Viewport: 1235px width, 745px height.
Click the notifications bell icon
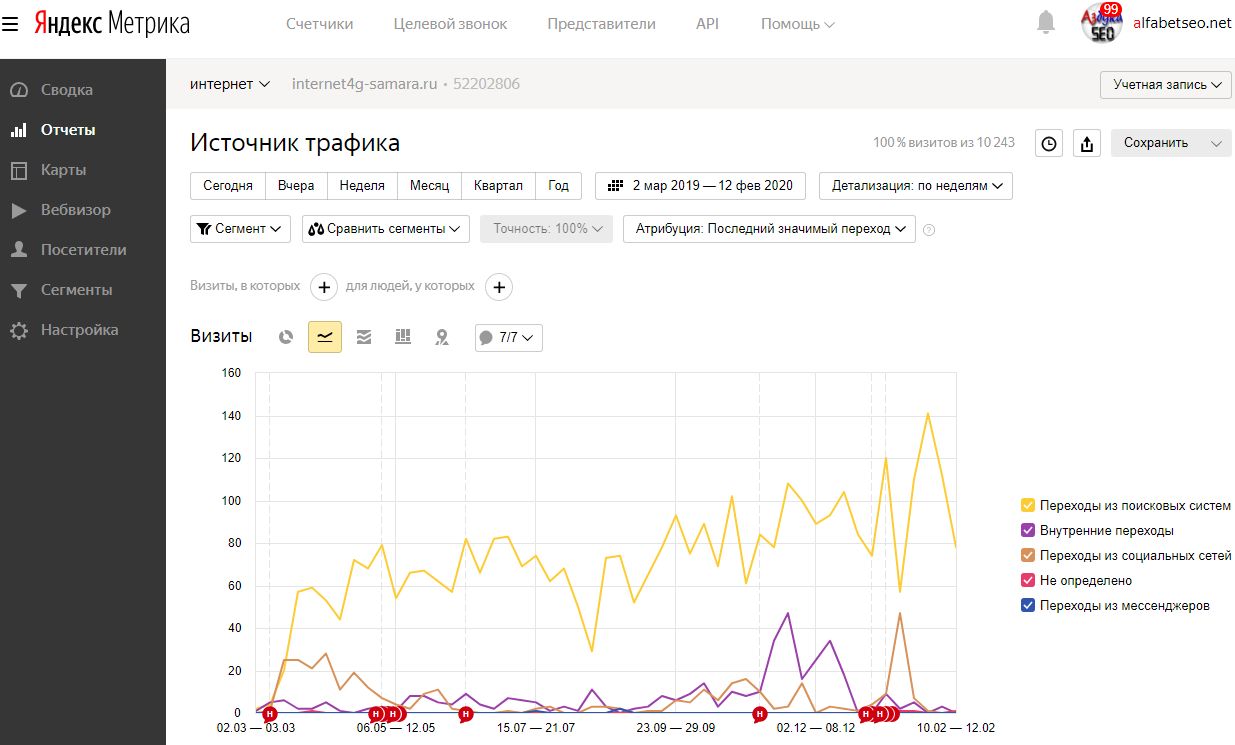(x=1046, y=22)
